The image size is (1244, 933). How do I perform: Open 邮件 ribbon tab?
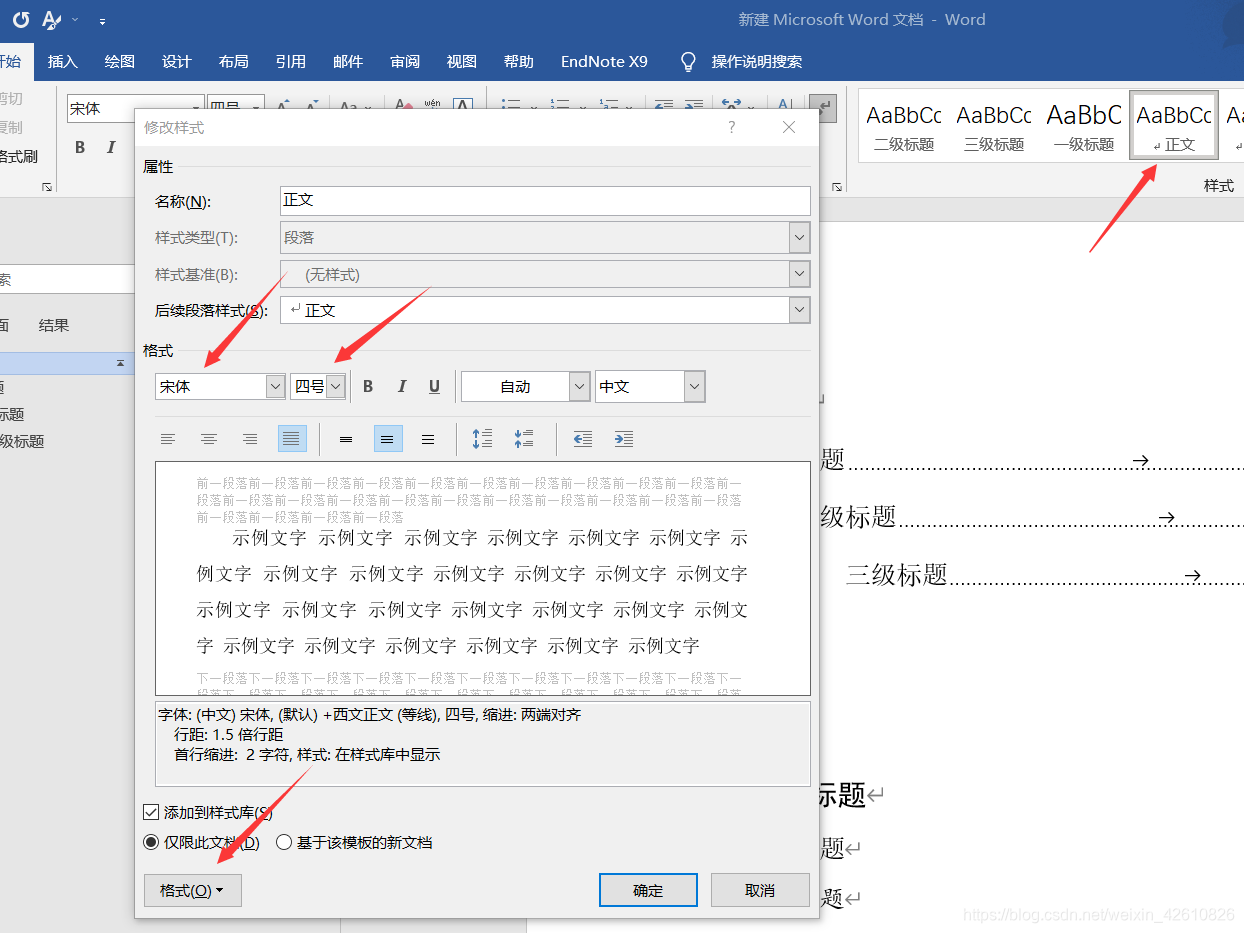347,62
